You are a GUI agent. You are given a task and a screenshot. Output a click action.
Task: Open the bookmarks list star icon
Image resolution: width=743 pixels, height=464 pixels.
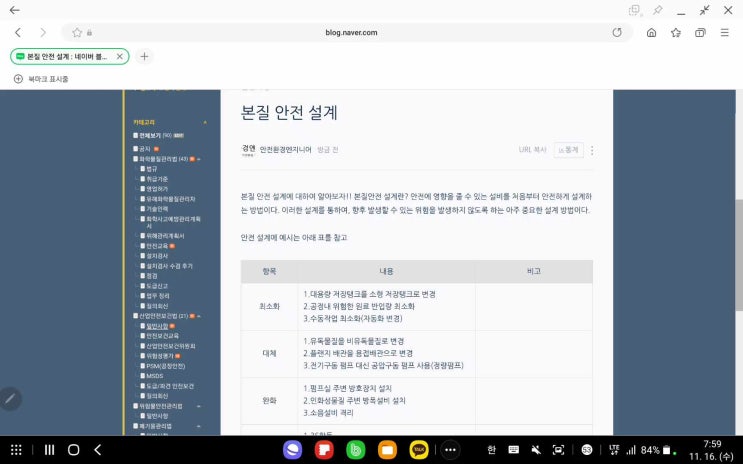(x=676, y=32)
